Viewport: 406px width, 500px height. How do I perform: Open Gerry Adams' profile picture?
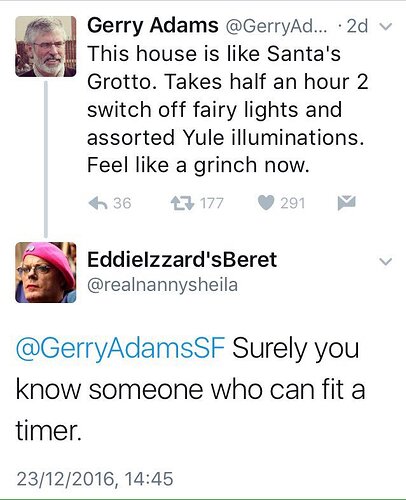point(46,46)
